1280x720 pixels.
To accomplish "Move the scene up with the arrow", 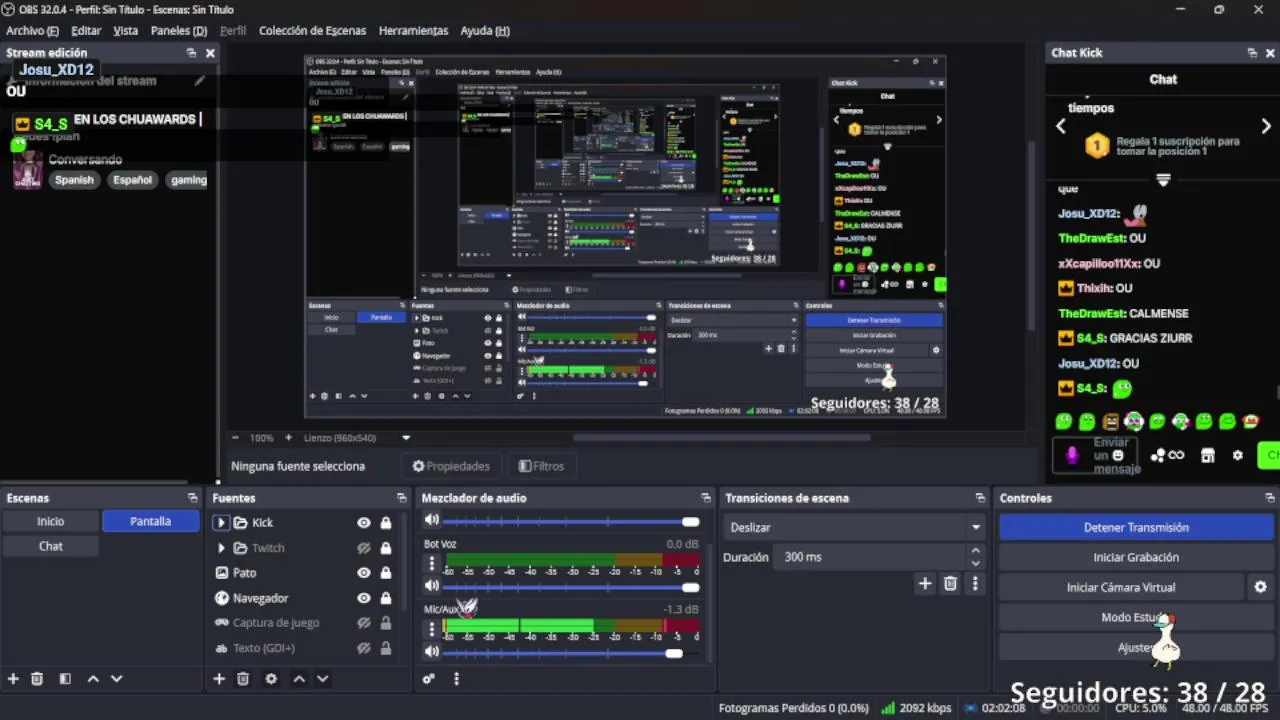I will pyautogui.click(x=93, y=679).
